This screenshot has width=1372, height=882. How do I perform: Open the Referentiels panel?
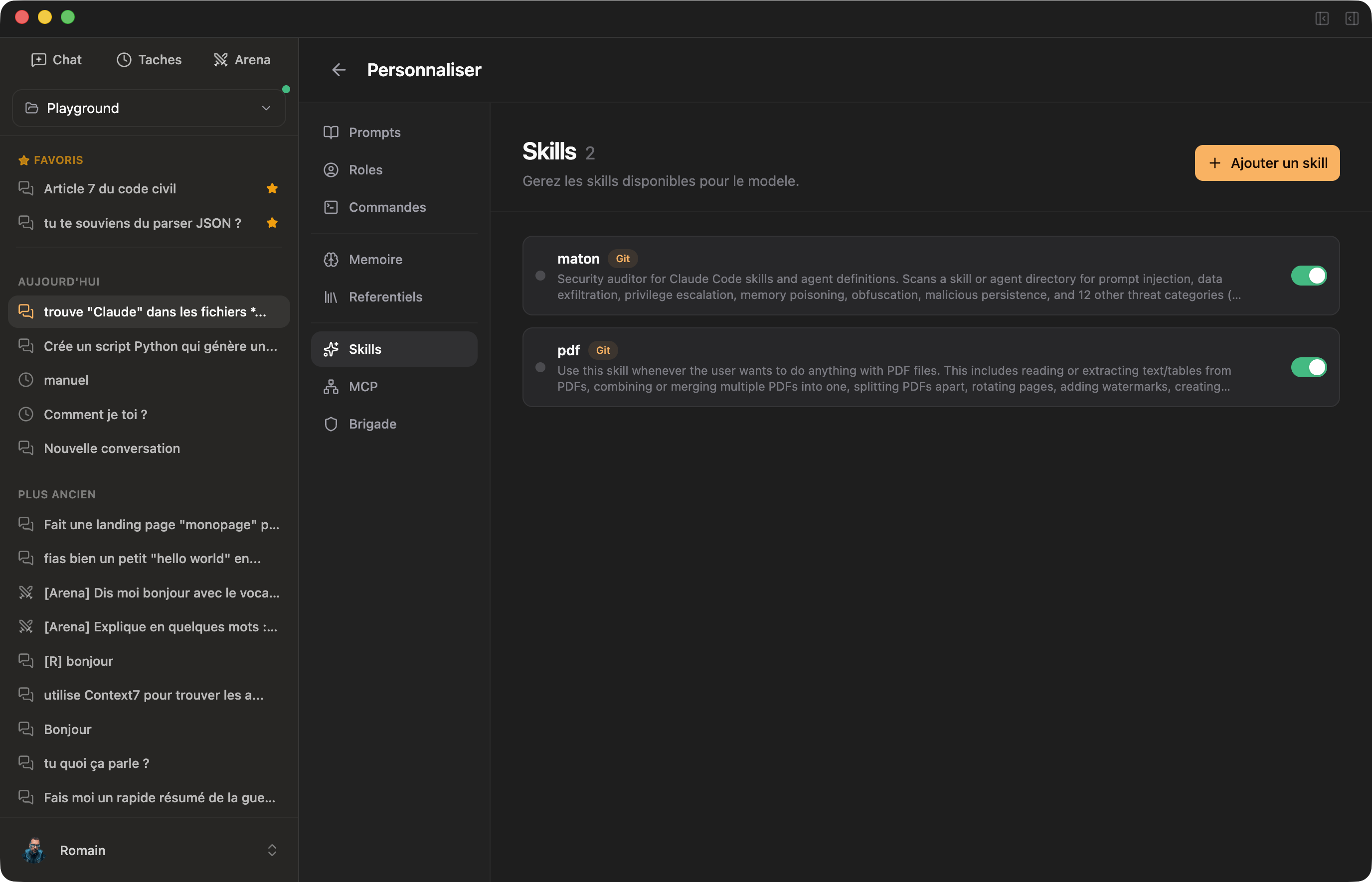385,296
